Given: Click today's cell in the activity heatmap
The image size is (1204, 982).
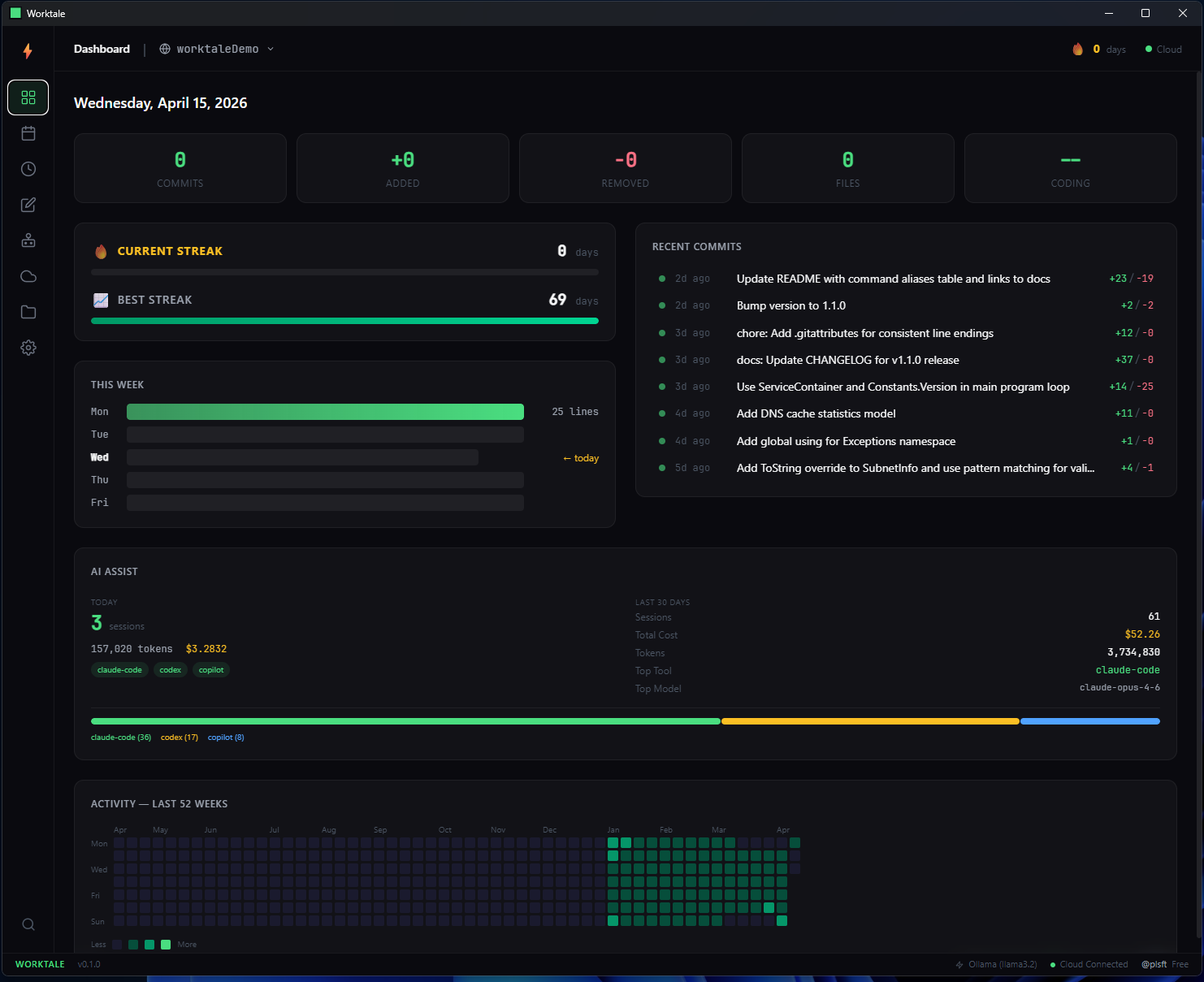Looking at the screenshot, I should pyautogui.click(x=795, y=869).
